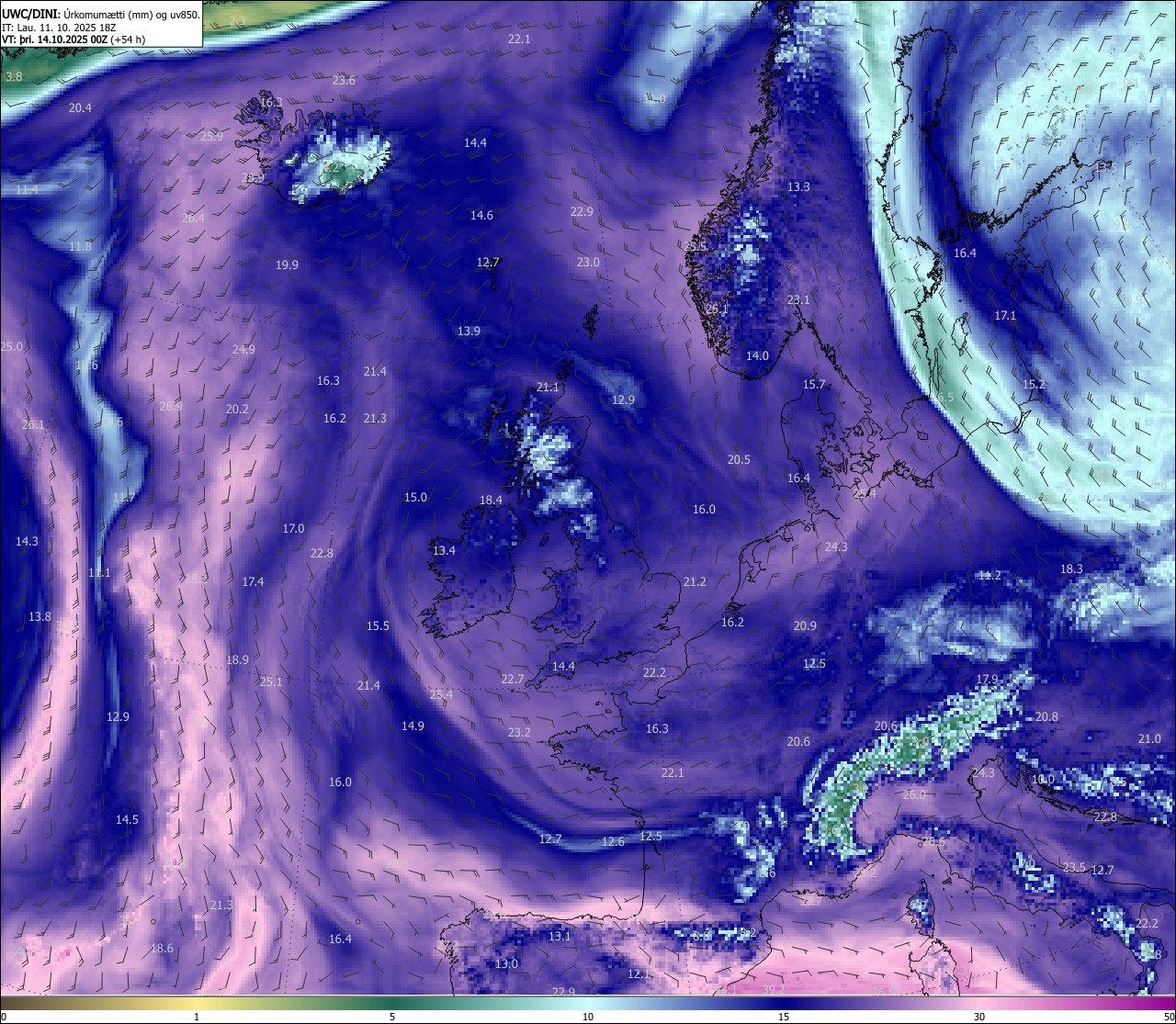Viewport: 1176px width, 1024px height.
Task: Click the 17.4 value west of Ireland
Action: 253,582
